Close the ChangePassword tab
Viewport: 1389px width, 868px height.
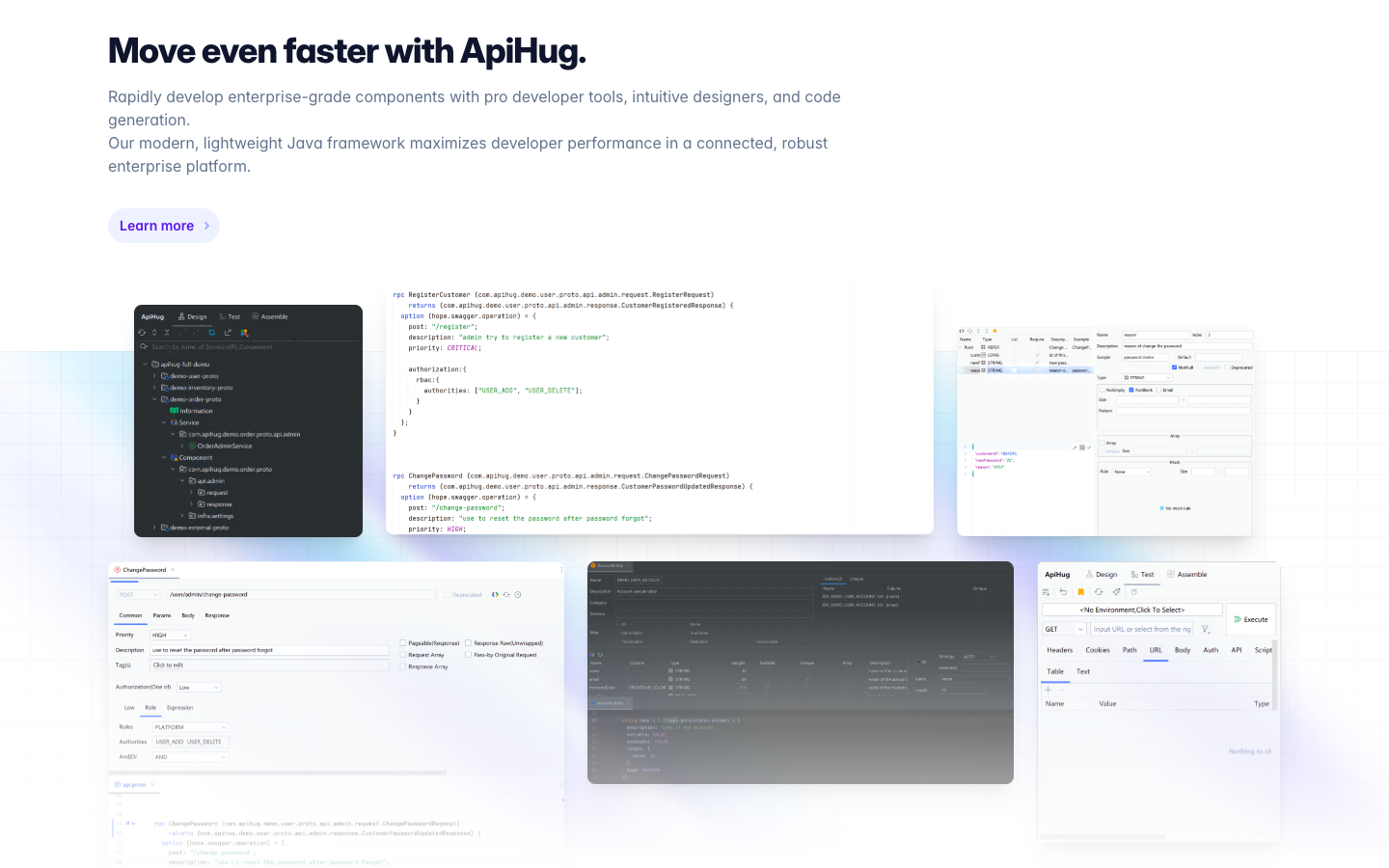[174, 570]
